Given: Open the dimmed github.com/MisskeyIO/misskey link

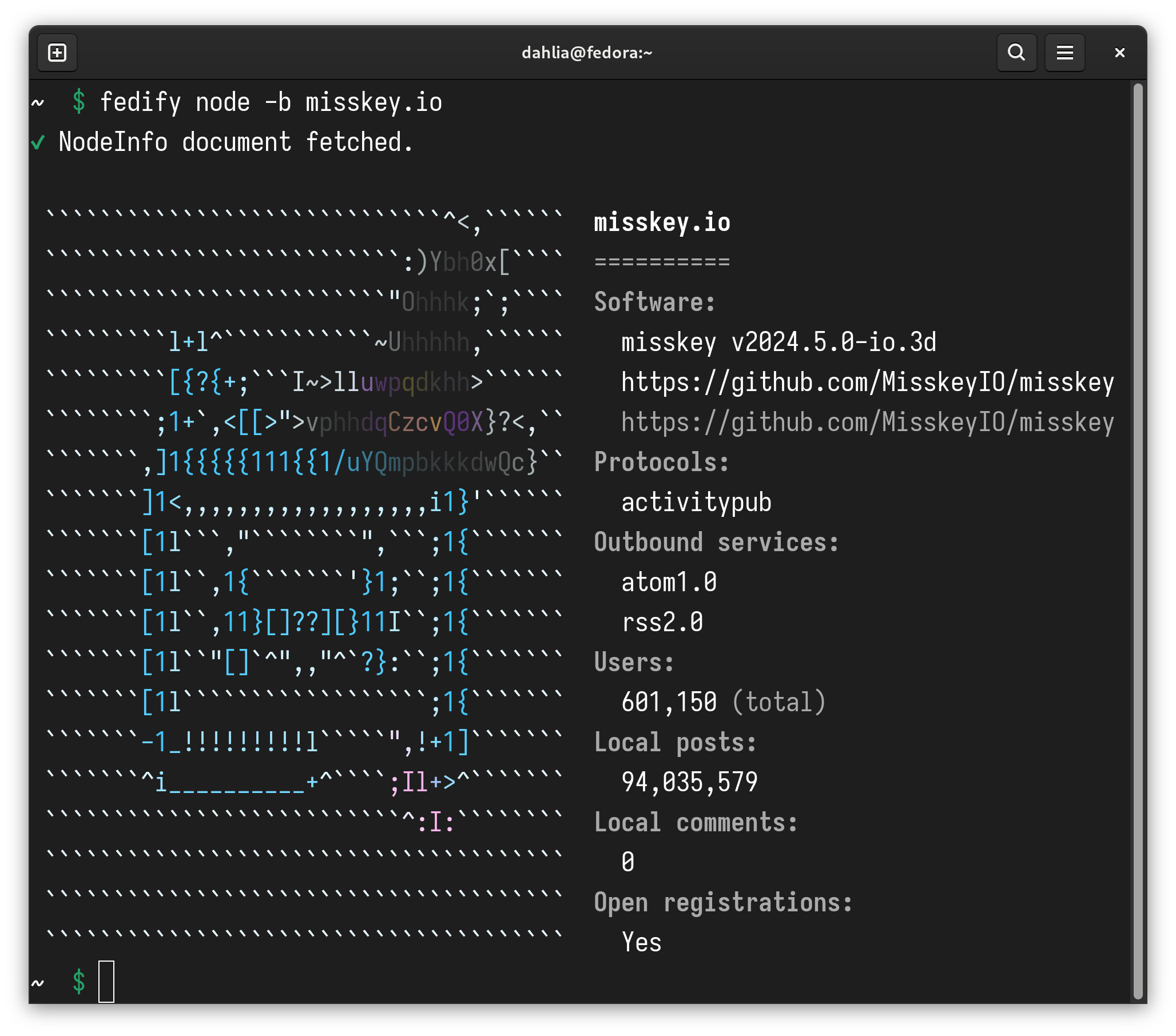Looking at the screenshot, I should 867,423.
